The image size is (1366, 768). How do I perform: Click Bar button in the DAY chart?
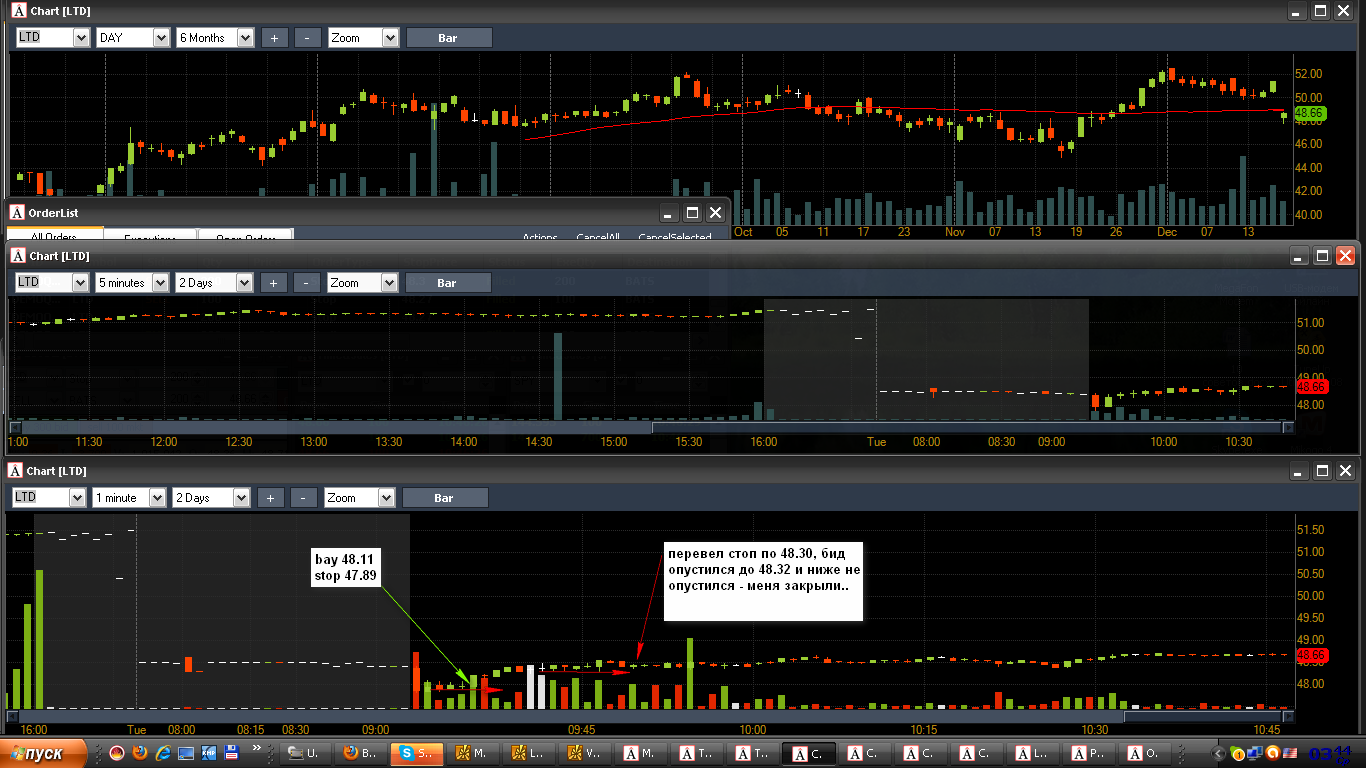448,38
